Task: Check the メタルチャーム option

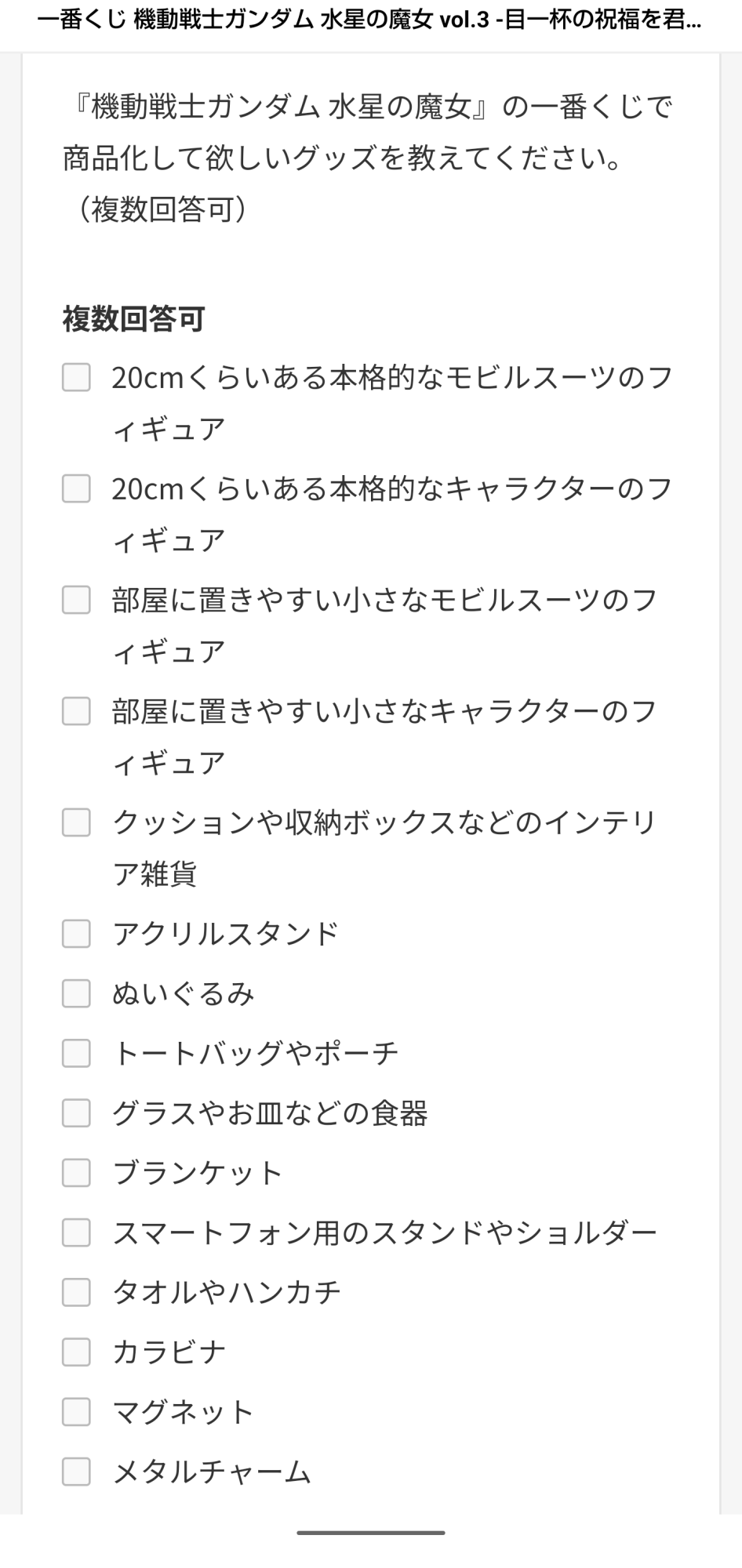Action: 76,1472
